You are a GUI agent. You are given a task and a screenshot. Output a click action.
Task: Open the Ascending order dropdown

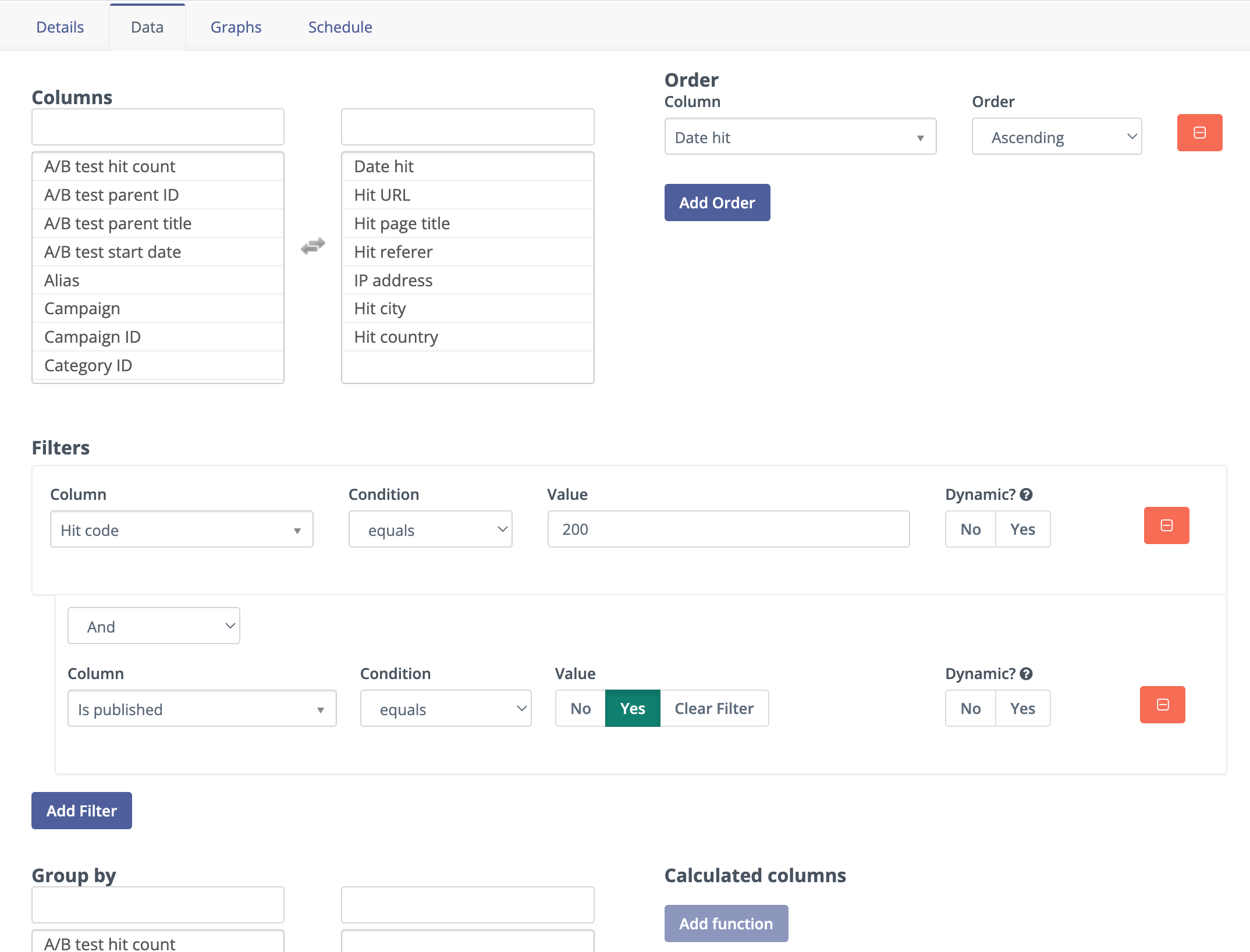click(1056, 137)
